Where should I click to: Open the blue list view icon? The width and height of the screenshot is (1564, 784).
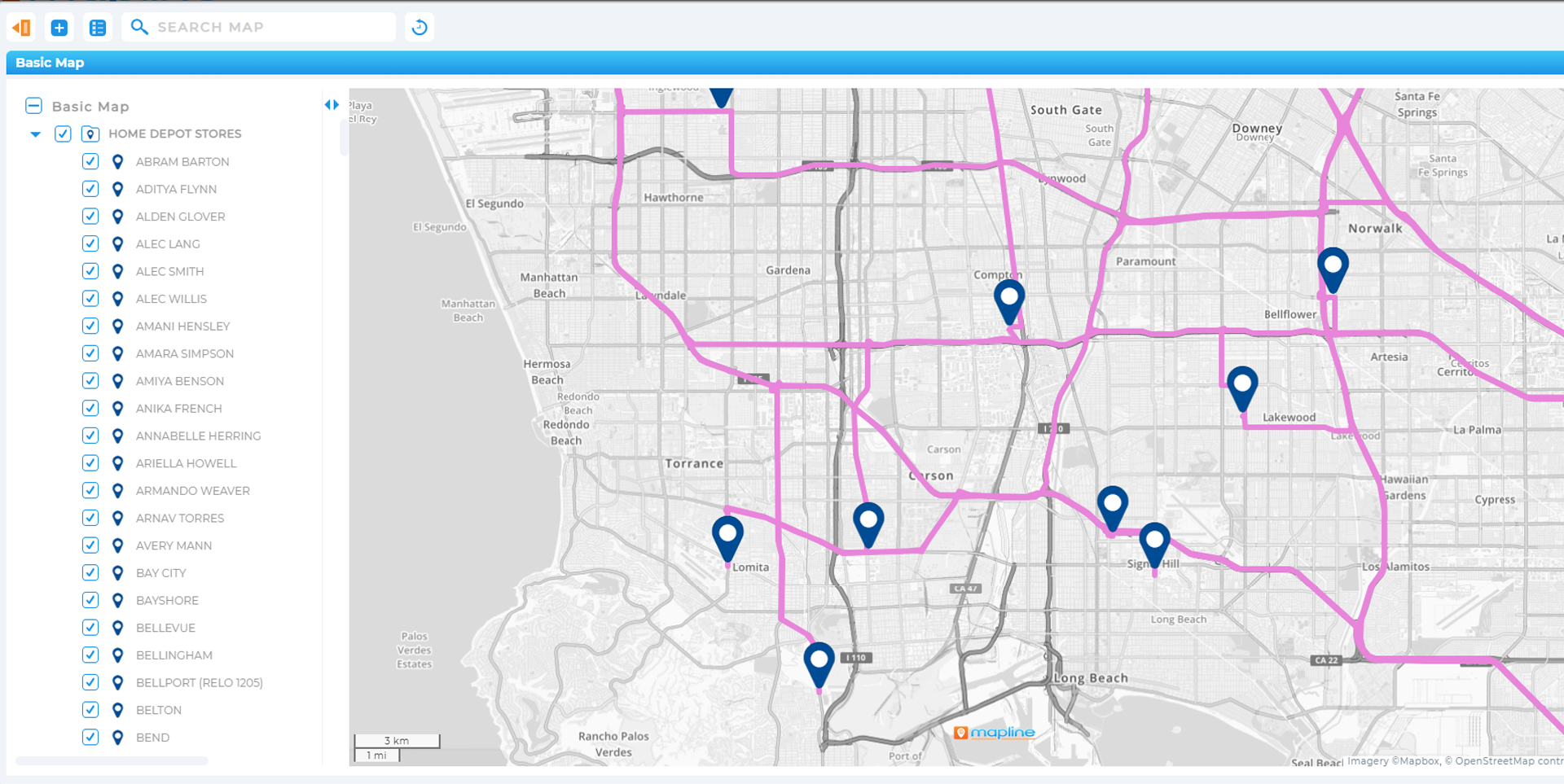point(98,28)
